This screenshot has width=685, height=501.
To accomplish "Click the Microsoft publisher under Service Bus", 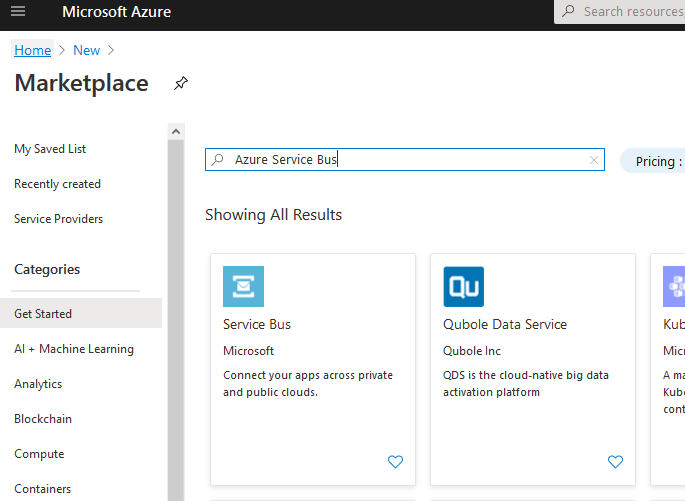I will [249, 351].
